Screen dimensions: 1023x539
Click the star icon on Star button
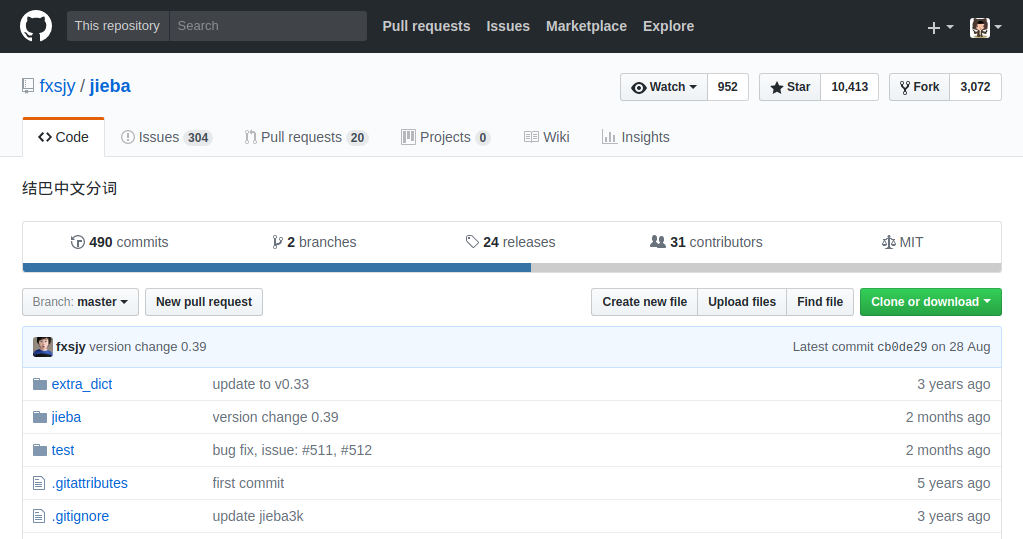(776, 87)
